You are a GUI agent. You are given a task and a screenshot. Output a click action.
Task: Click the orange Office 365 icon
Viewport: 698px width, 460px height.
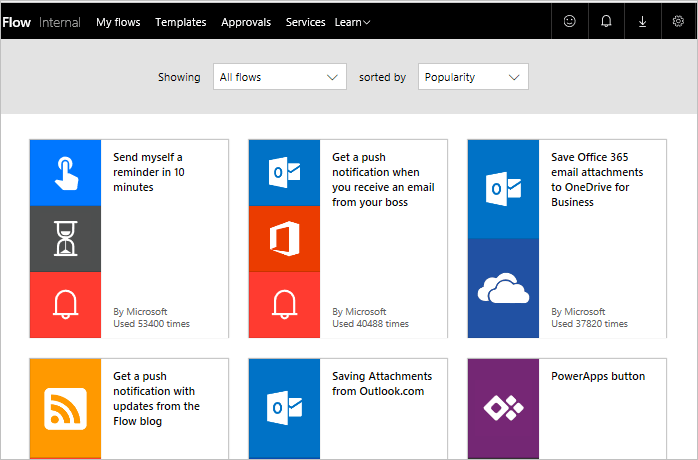284,239
